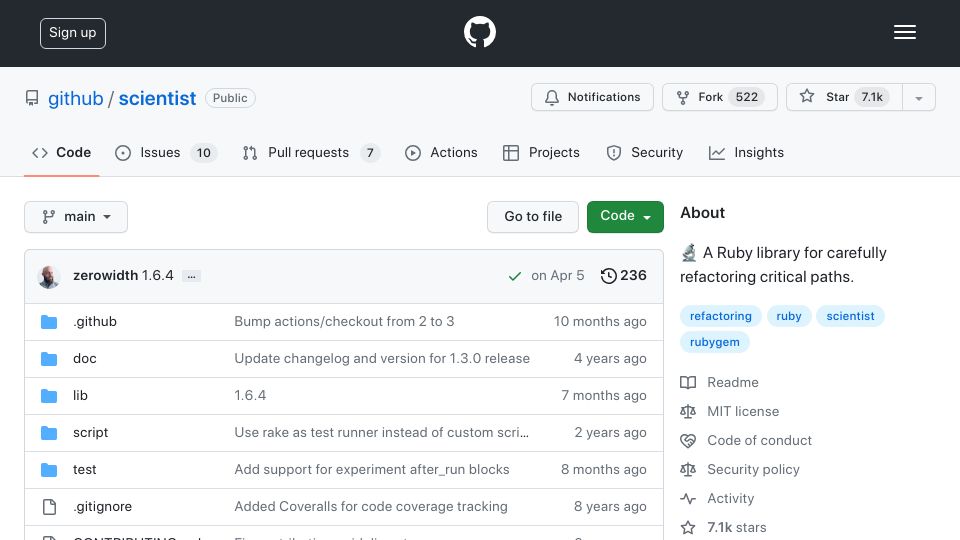The height and width of the screenshot is (540, 960).
Task: Open the hamburger navigation menu
Action: 904,32
